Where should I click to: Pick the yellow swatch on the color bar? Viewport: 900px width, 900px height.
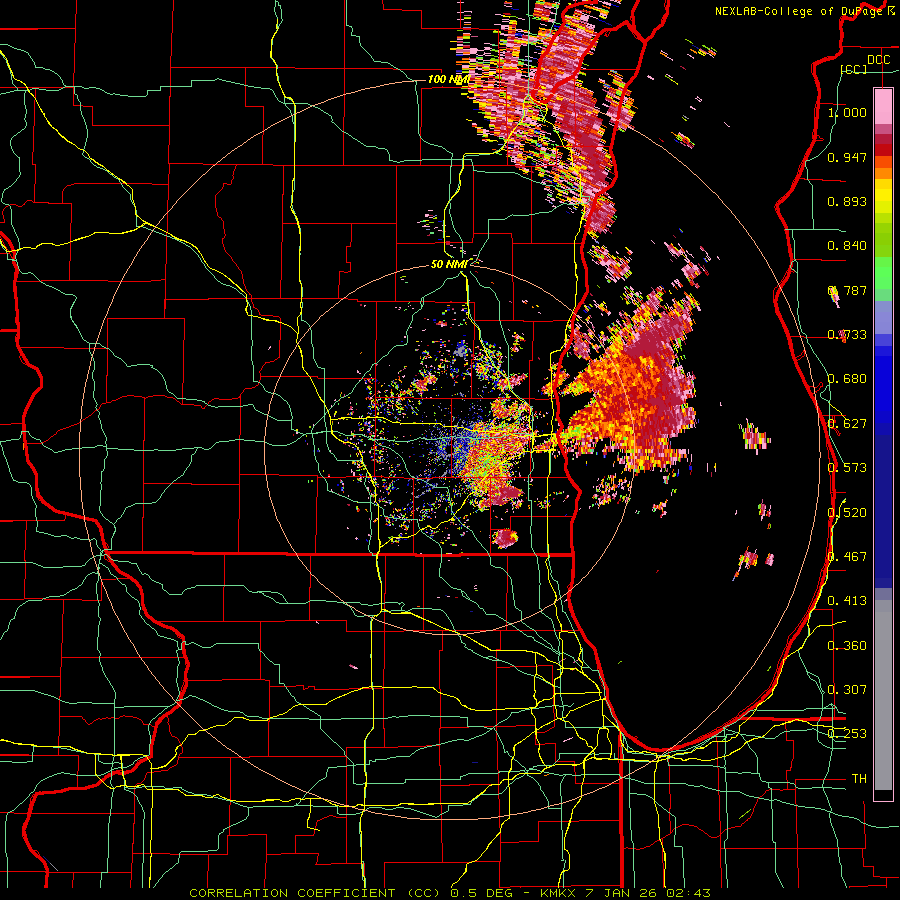883,197
